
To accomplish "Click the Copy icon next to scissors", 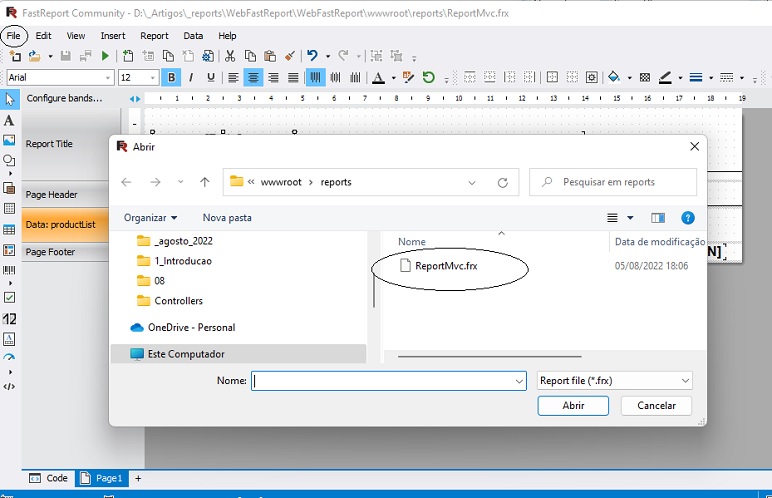I will pos(250,56).
